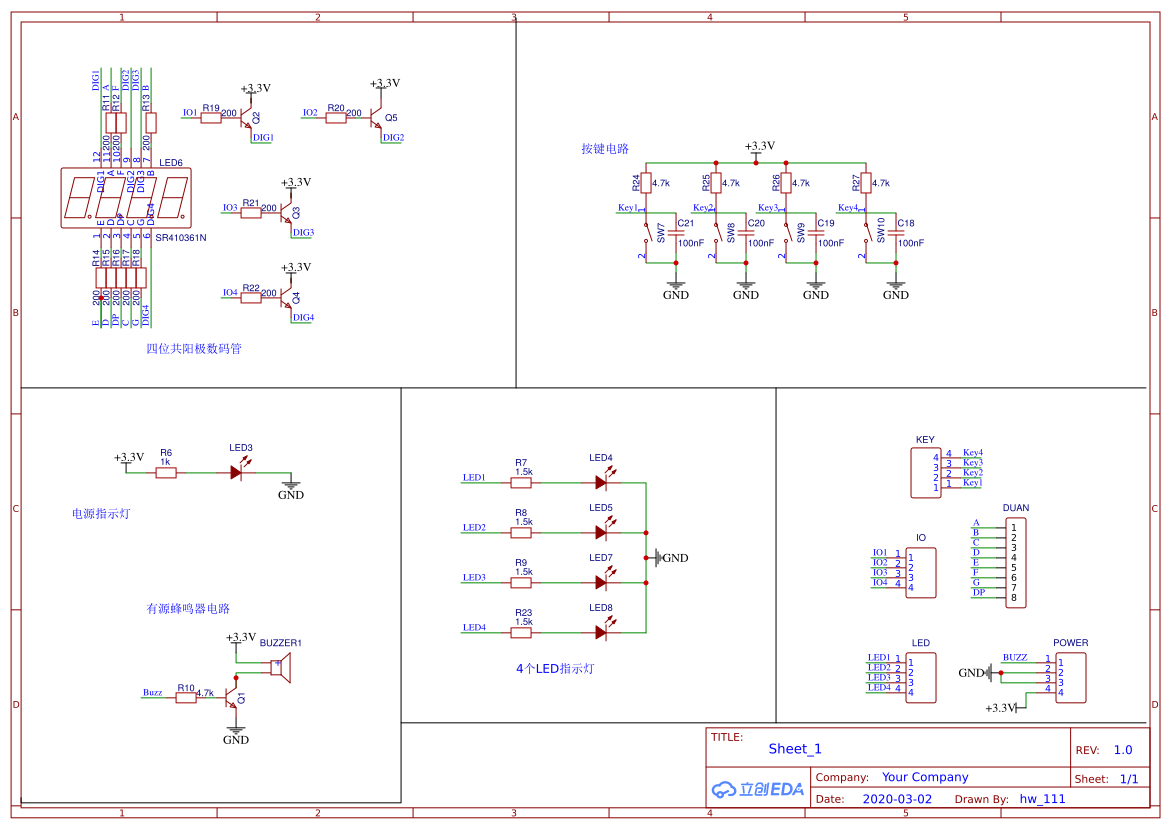The image size is (1172, 829).
Task: Select pull-up resistor R27
Action: coord(866,182)
